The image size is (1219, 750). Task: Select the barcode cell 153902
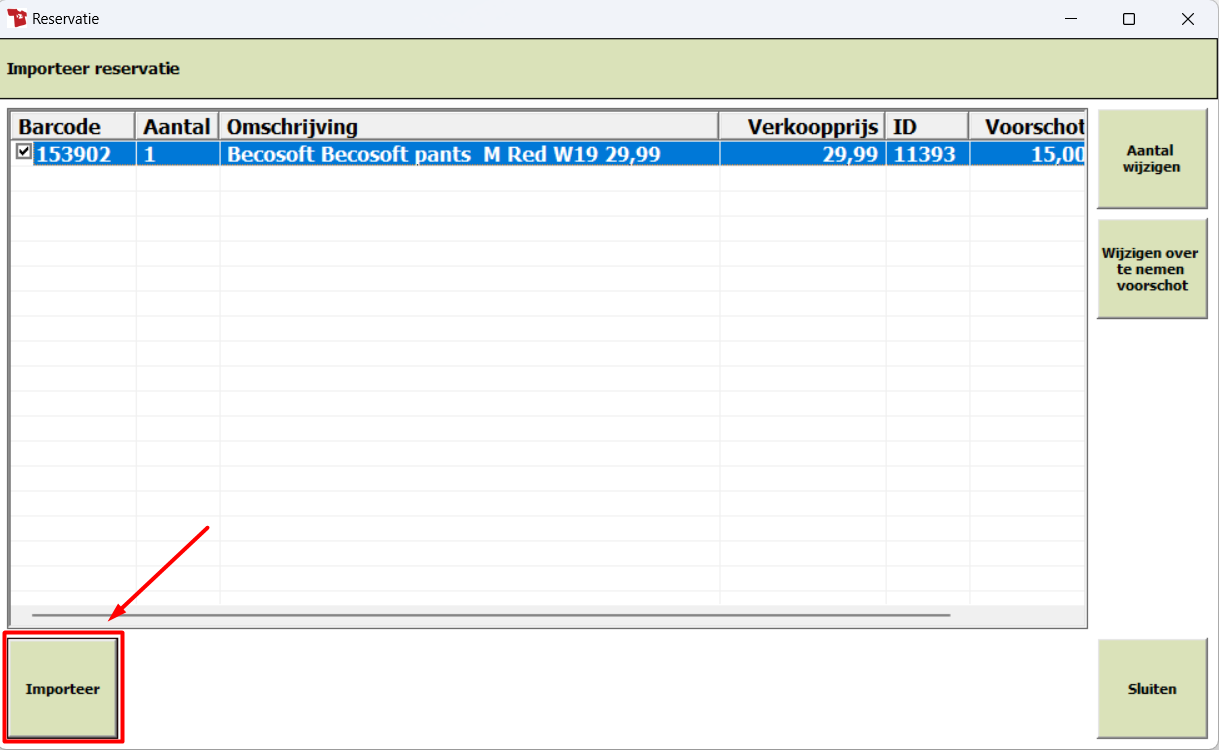85,154
